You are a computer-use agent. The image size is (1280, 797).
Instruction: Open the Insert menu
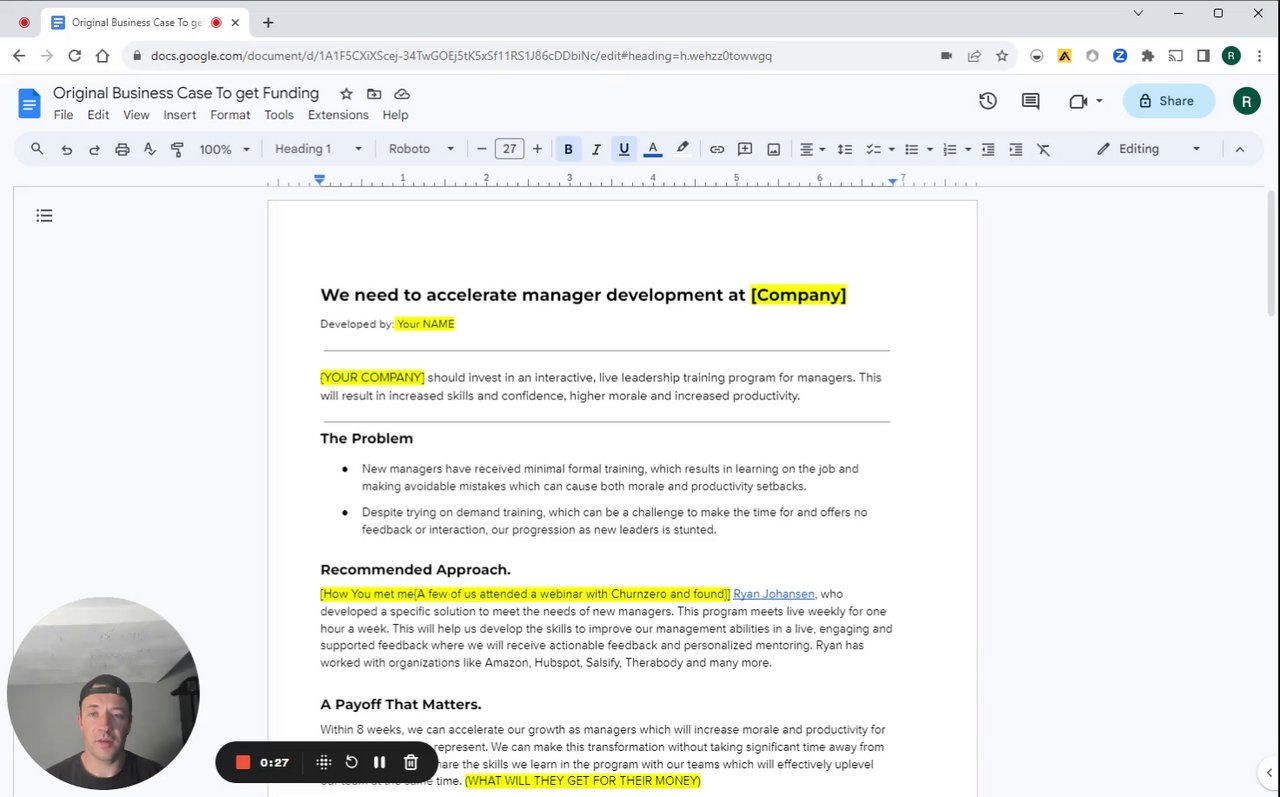point(180,115)
